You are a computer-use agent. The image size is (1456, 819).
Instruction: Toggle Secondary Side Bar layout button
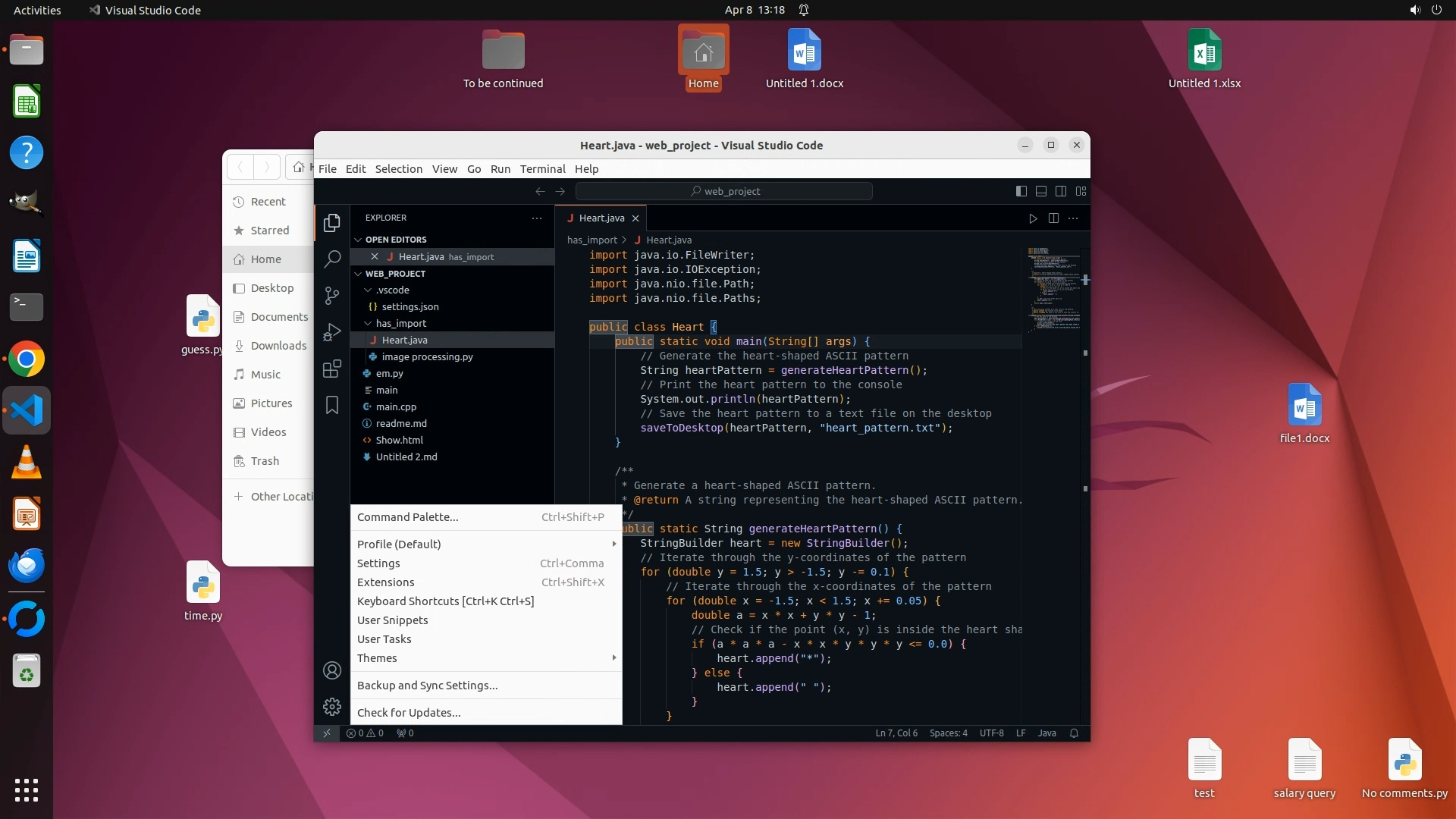pos(1061,191)
